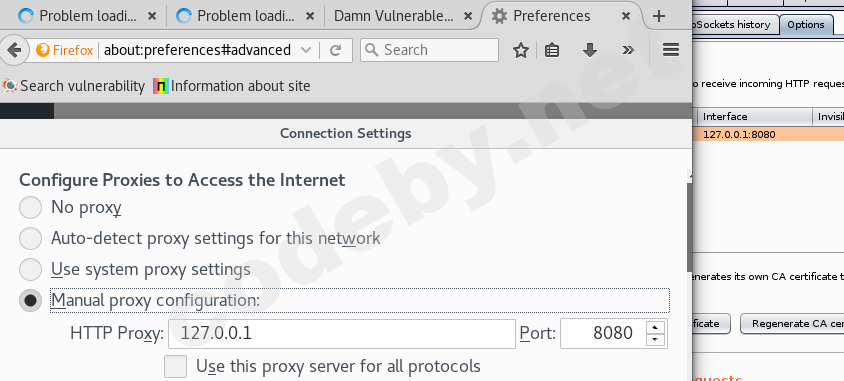The image size is (844, 381).
Task: Choose Use system proxy settings option
Action: coord(30,269)
